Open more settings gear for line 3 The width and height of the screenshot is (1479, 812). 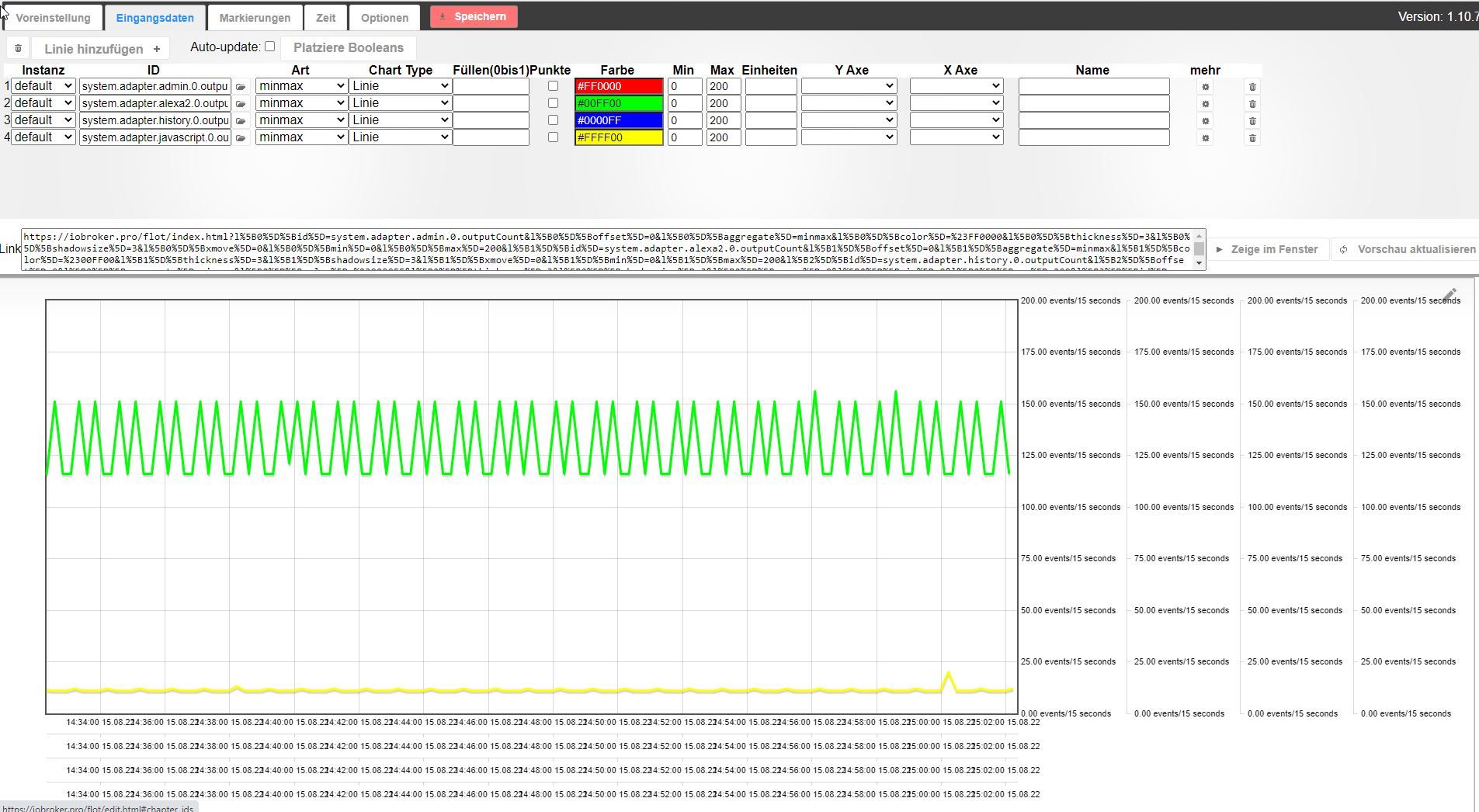pyautogui.click(x=1205, y=121)
